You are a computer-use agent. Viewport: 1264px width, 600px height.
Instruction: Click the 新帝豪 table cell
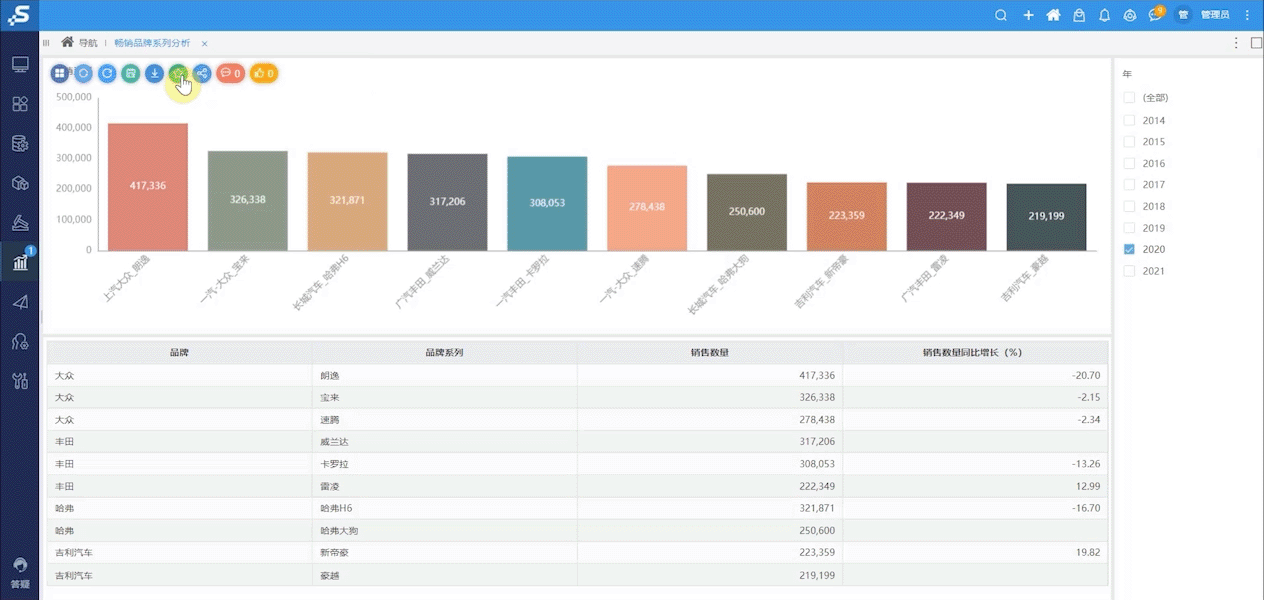[444, 552]
